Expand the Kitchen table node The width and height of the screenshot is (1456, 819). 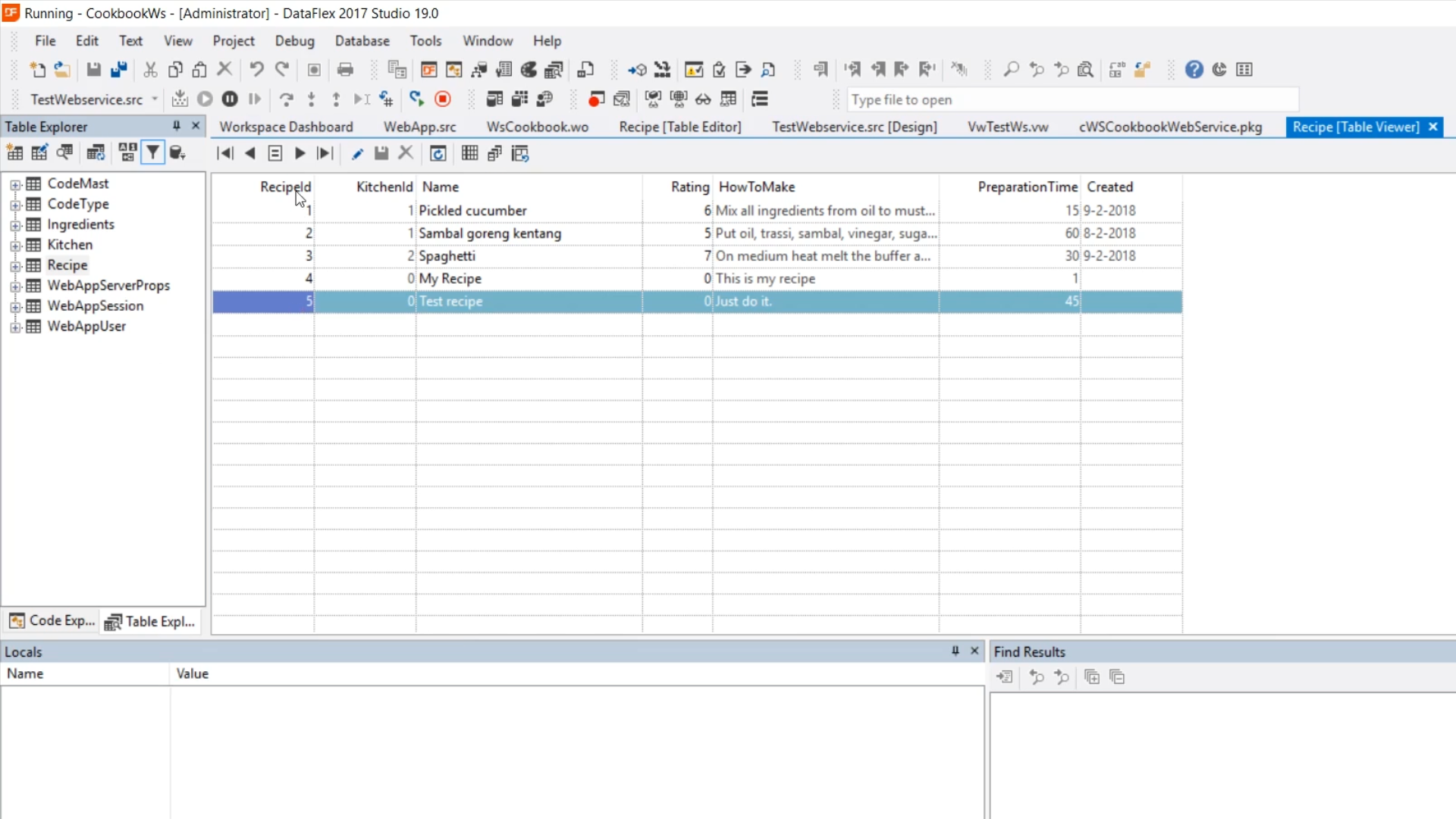(15, 246)
